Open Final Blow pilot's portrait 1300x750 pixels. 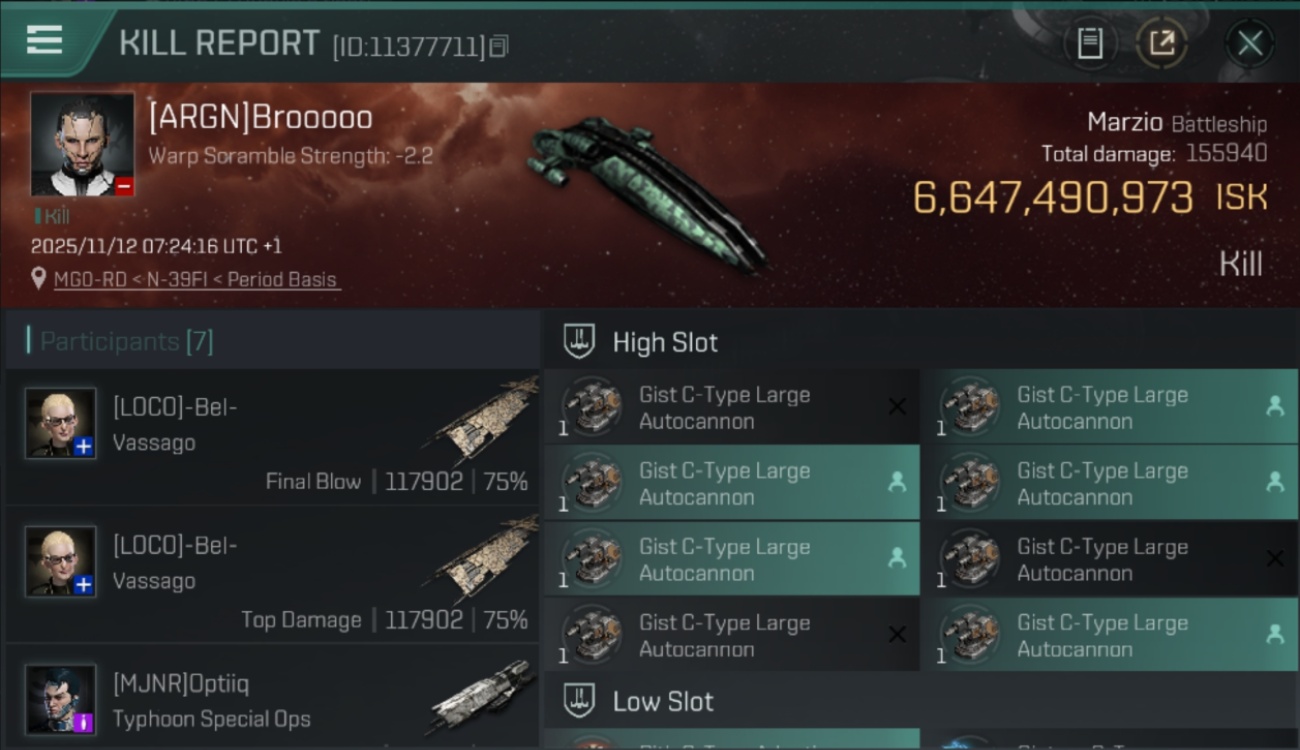61,423
